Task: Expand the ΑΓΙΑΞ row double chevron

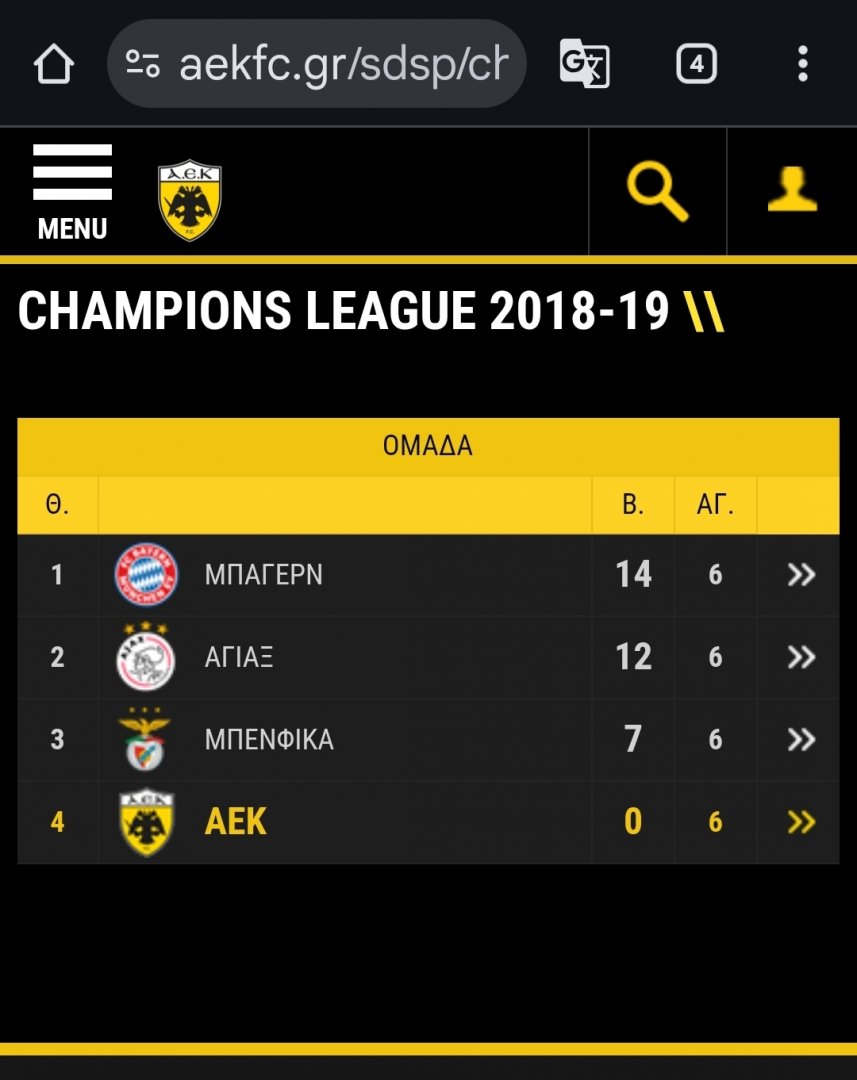Action: pos(801,657)
